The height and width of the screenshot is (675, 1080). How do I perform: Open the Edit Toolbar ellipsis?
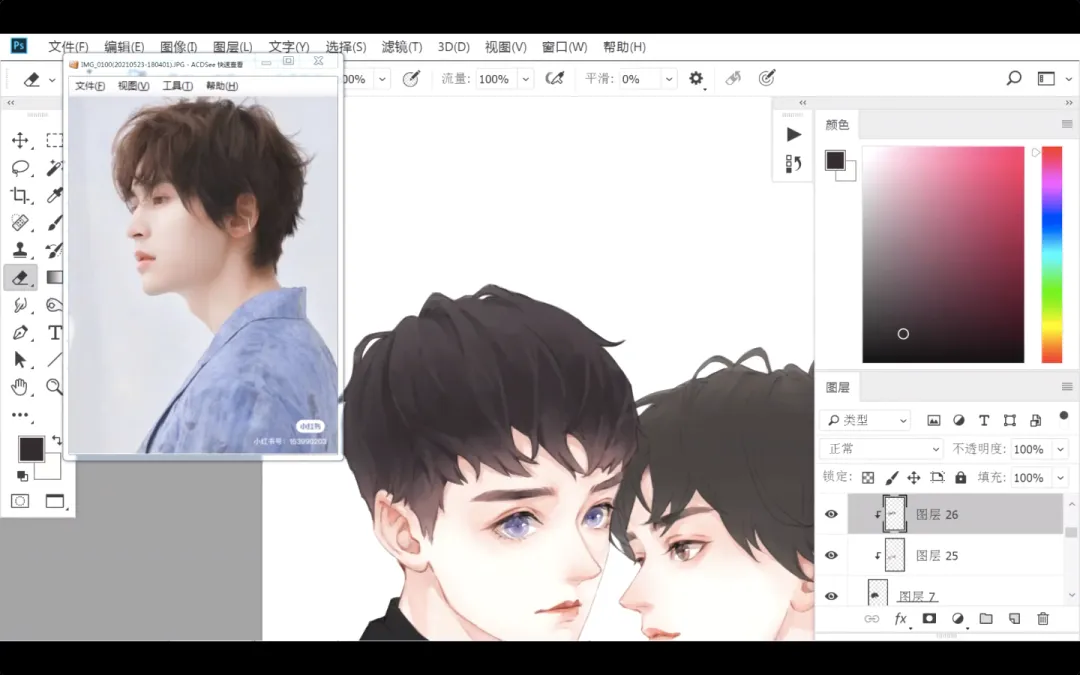pos(20,415)
